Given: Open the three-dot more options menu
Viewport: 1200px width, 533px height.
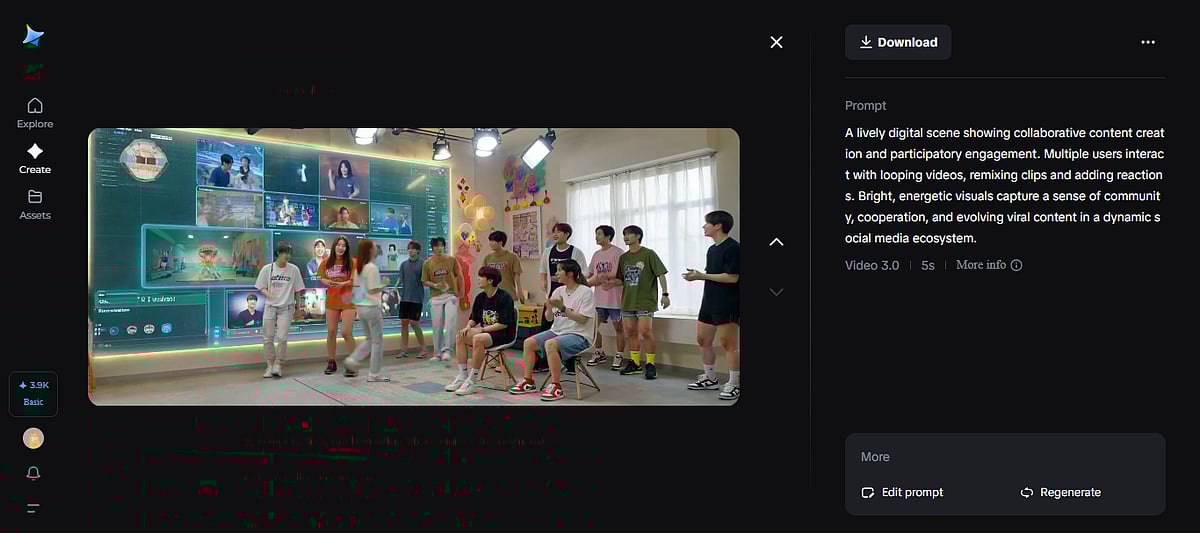Looking at the screenshot, I should click(x=1148, y=42).
